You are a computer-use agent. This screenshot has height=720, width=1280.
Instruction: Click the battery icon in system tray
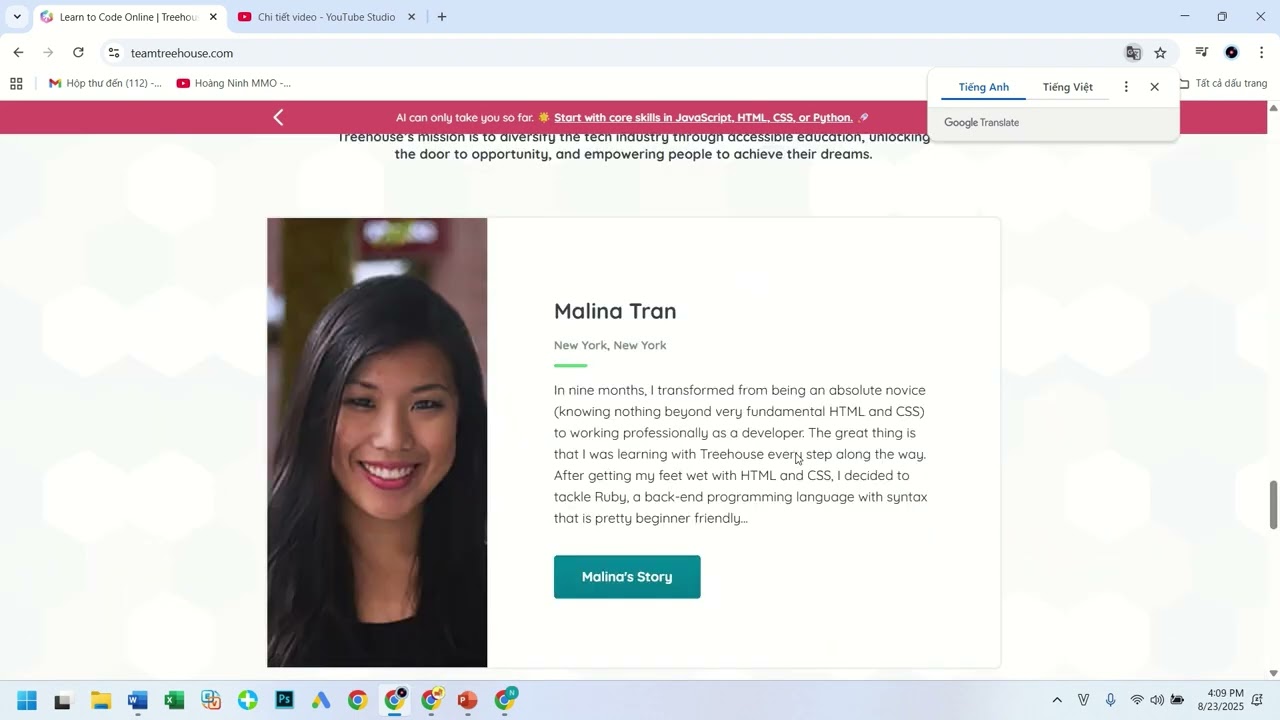click(1178, 700)
